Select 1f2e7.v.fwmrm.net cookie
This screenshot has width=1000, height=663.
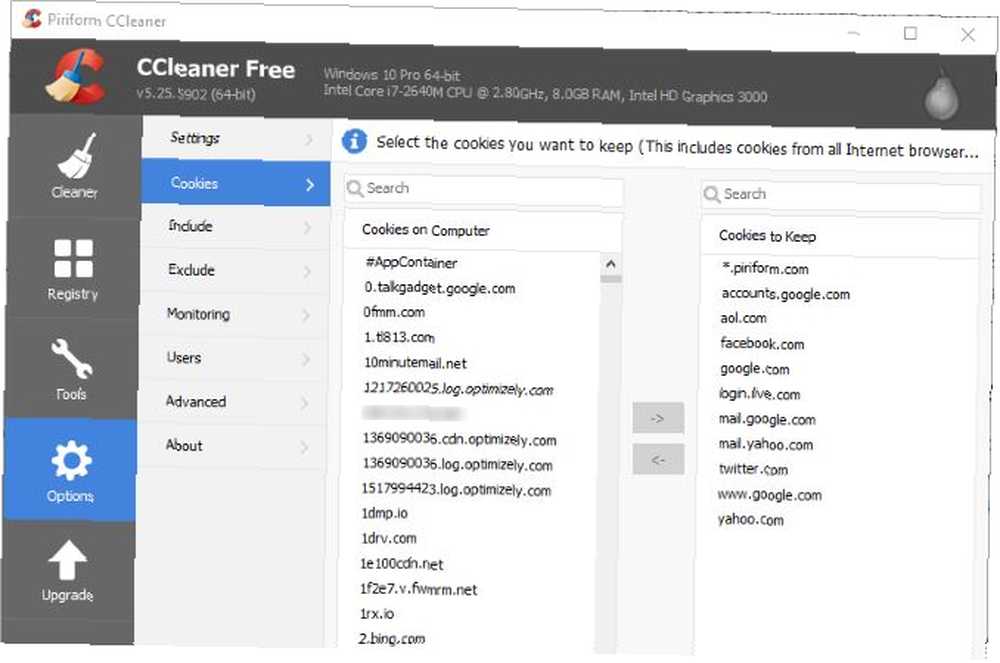tap(418, 589)
